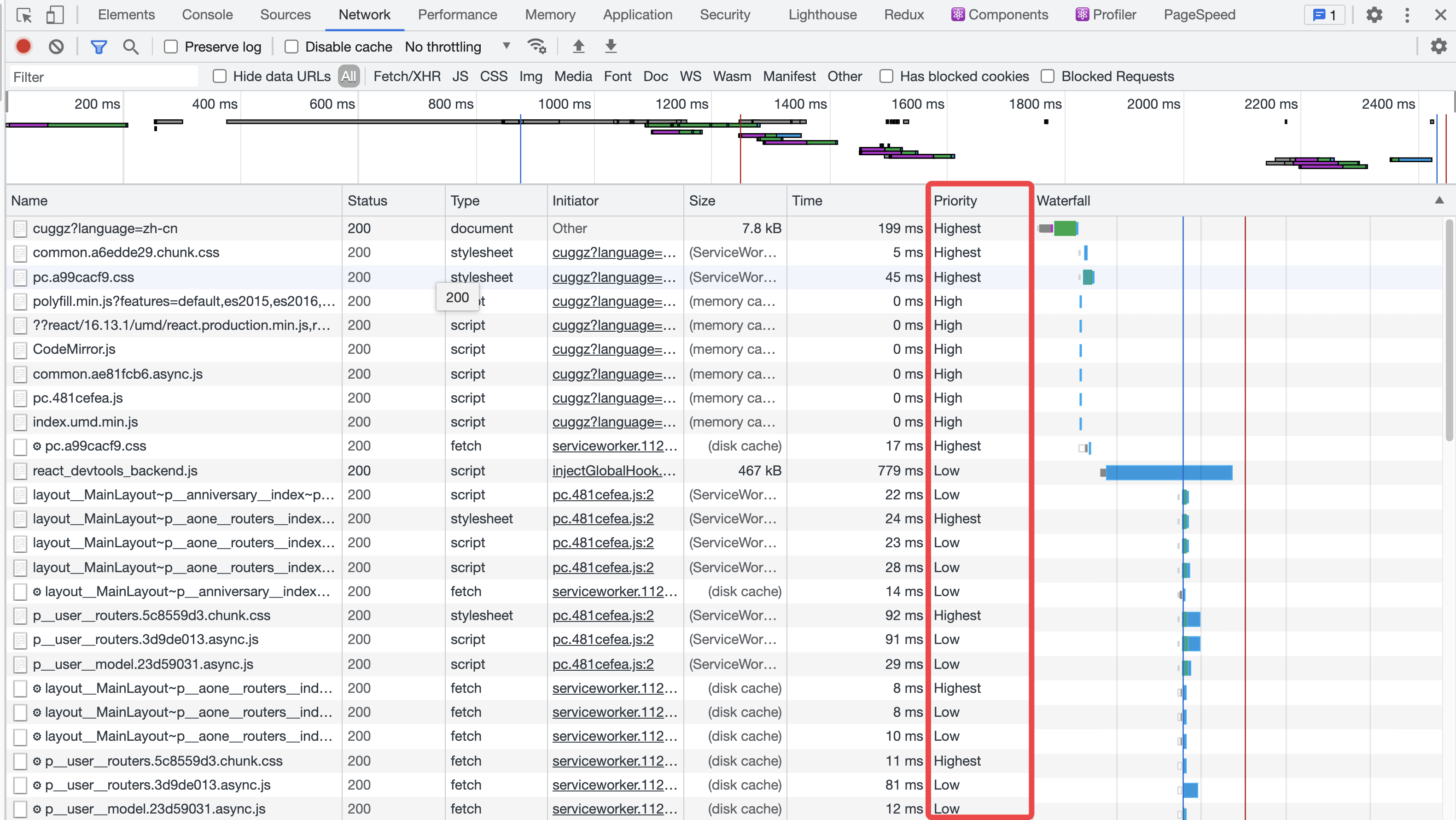Open the No throttling dropdown
Image resolution: width=1456 pixels, height=820 pixels.
tap(457, 47)
